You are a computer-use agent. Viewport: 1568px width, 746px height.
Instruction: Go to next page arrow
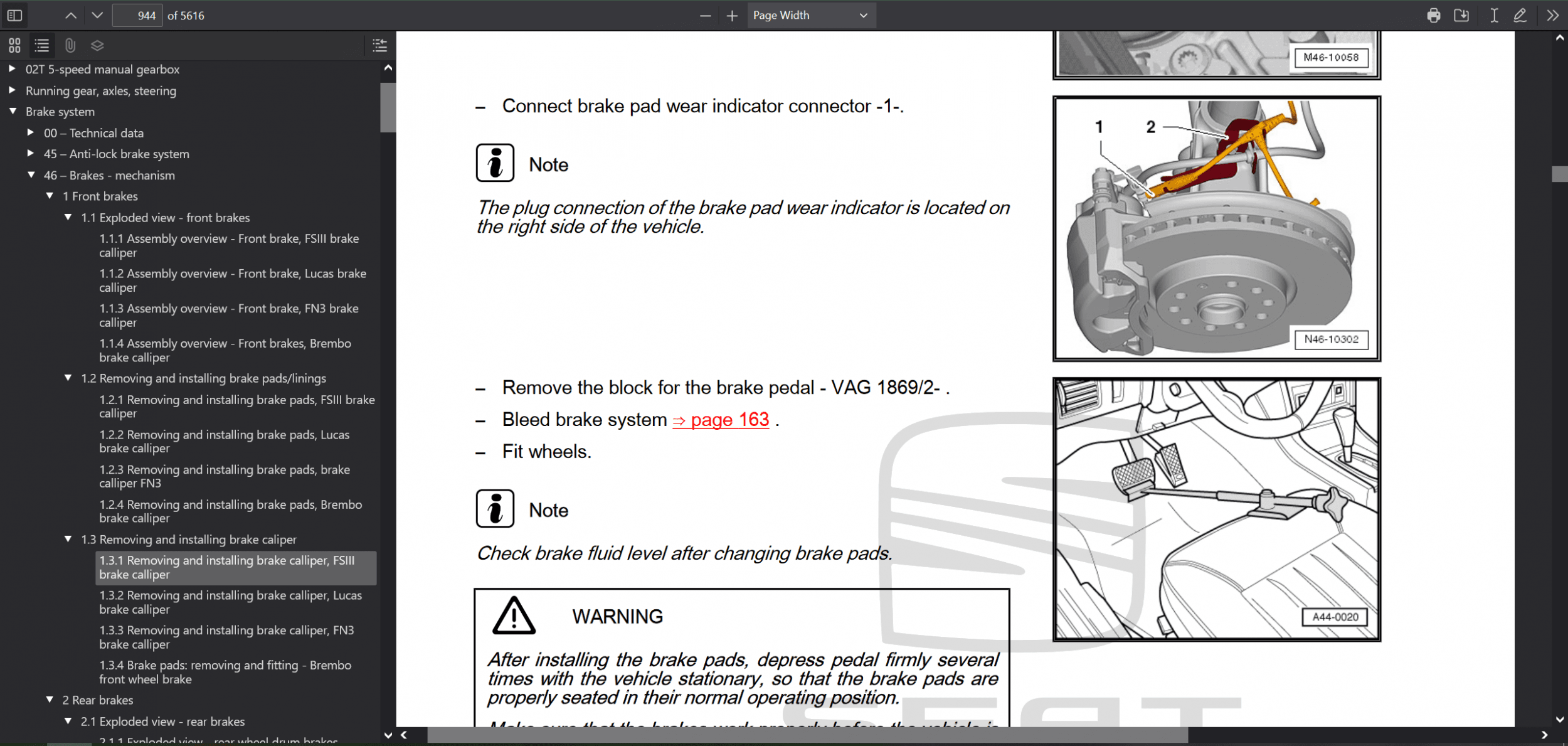pyautogui.click(x=97, y=15)
